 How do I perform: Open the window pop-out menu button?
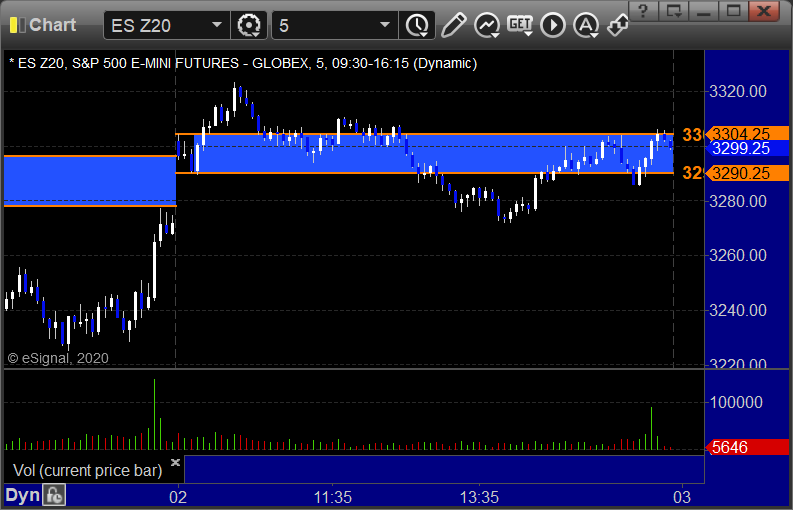click(x=674, y=11)
